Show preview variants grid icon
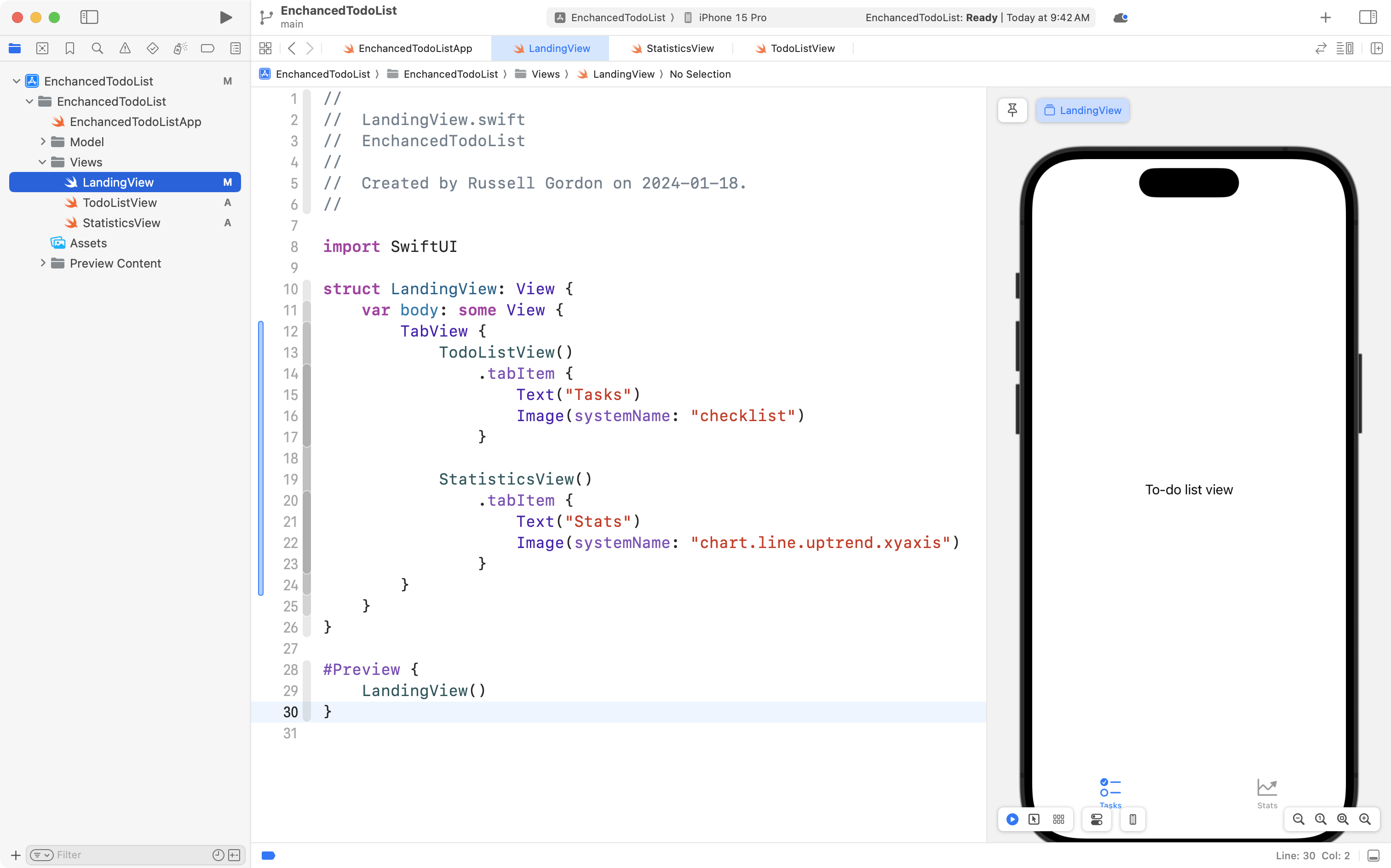This screenshot has width=1391, height=868. tap(1058, 819)
